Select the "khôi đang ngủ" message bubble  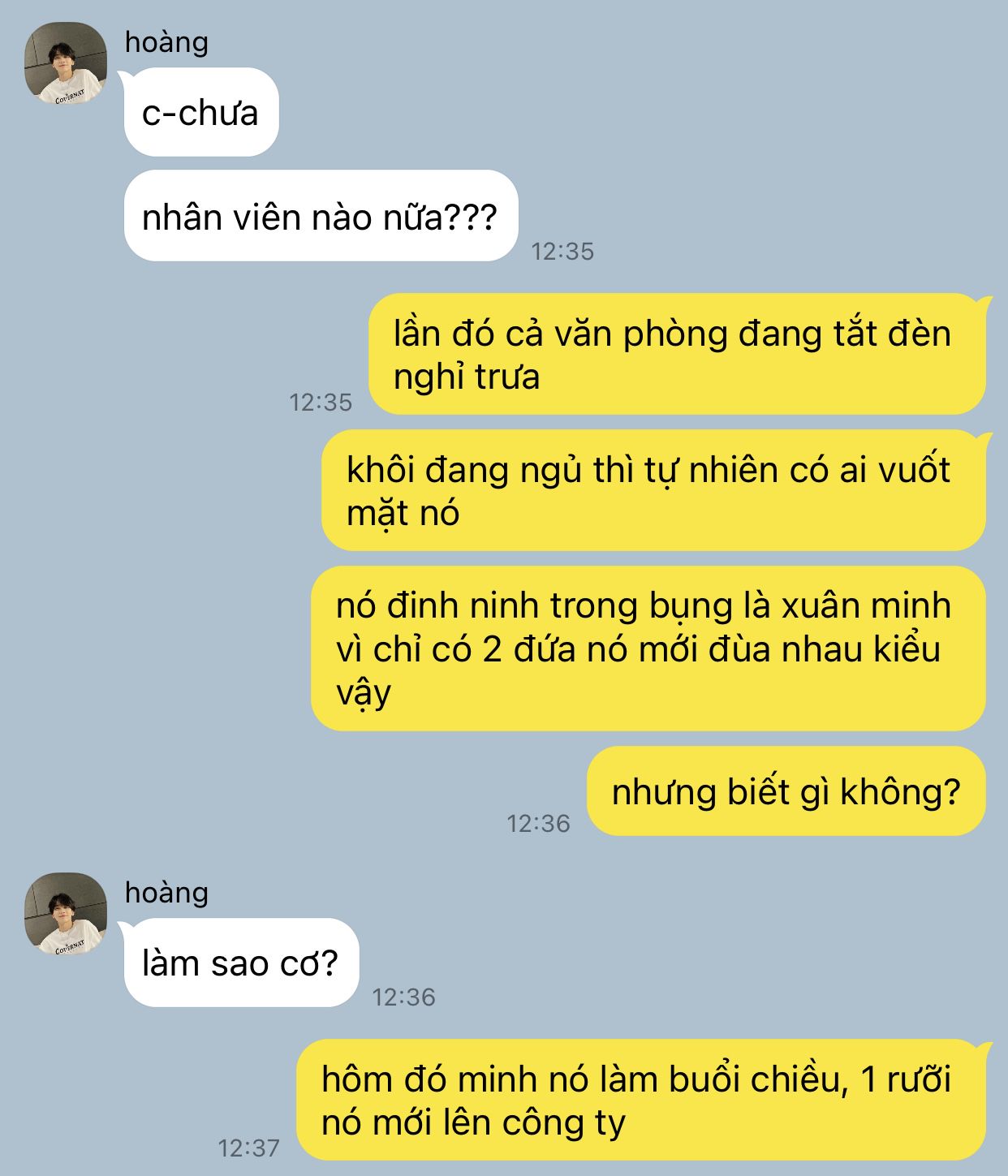(x=654, y=490)
